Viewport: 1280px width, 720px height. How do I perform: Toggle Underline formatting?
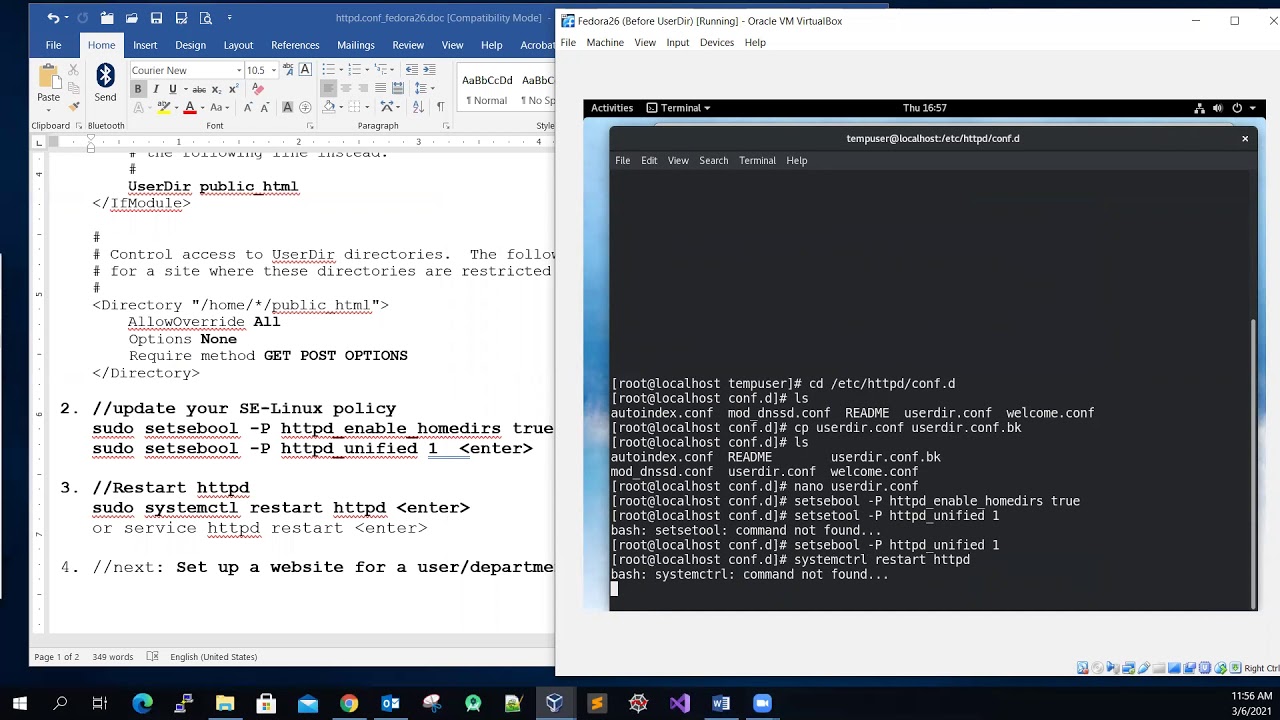pyautogui.click(x=172, y=89)
